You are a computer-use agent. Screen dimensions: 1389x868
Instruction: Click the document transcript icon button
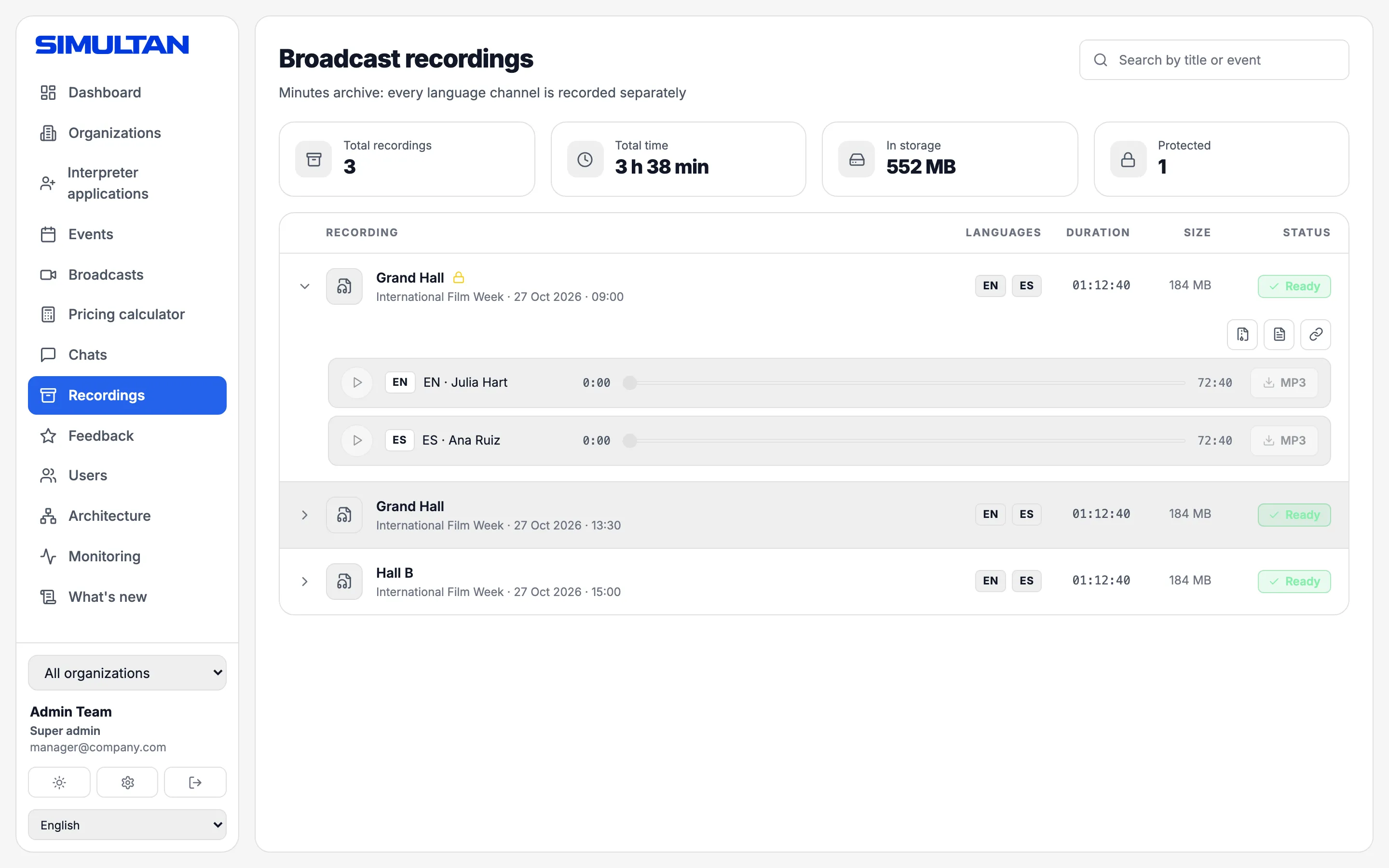coord(1279,334)
